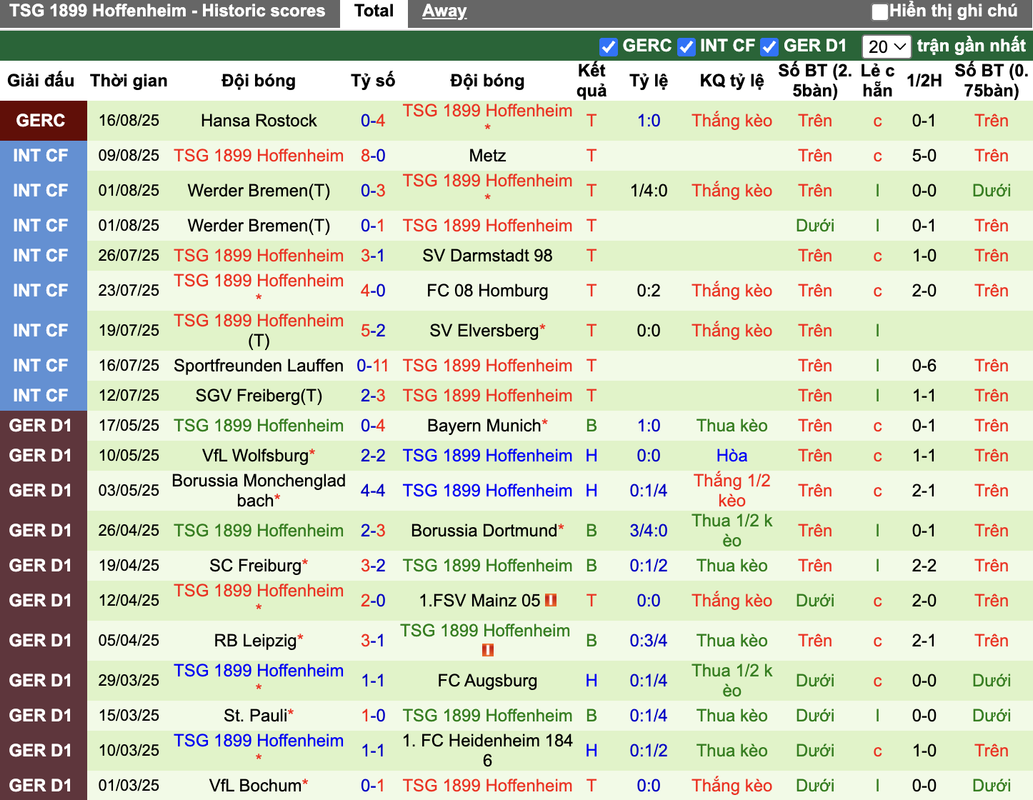Click the date 29/03/25

point(128,681)
